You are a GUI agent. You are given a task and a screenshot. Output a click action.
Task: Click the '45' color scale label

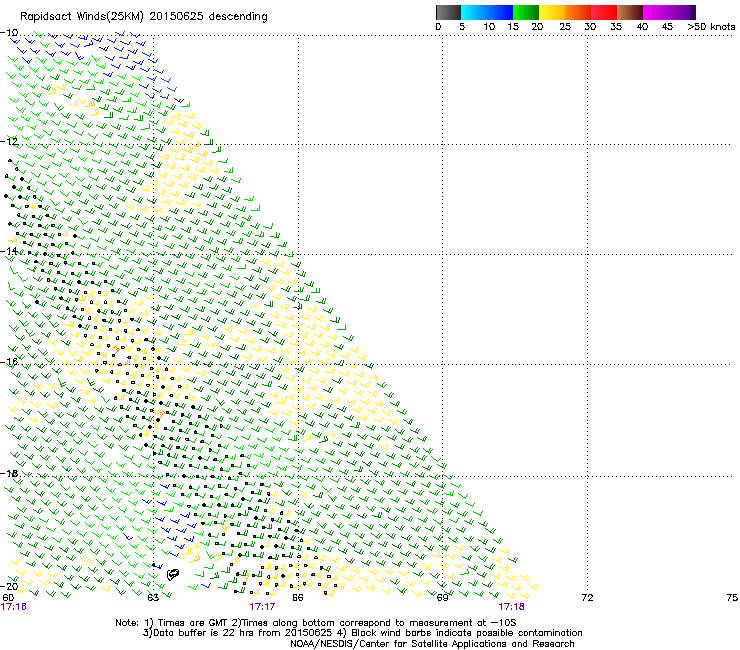click(x=667, y=27)
